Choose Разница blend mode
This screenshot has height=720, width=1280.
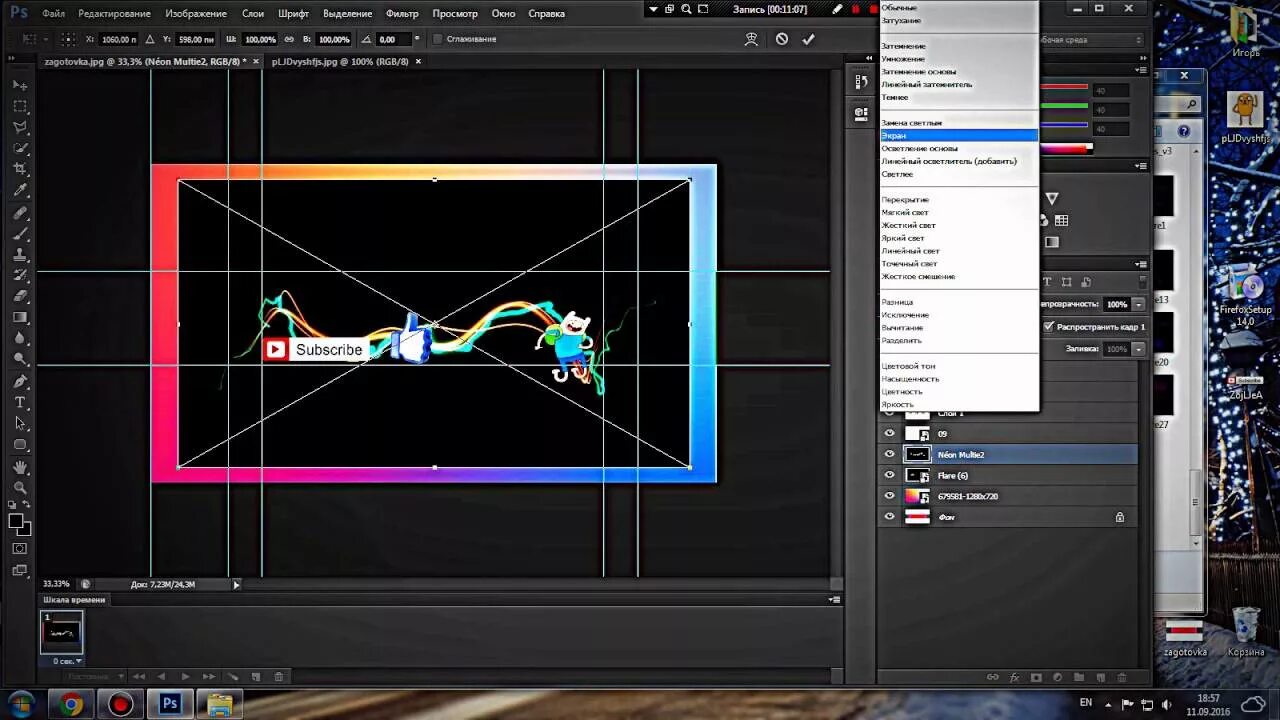(x=898, y=302)
